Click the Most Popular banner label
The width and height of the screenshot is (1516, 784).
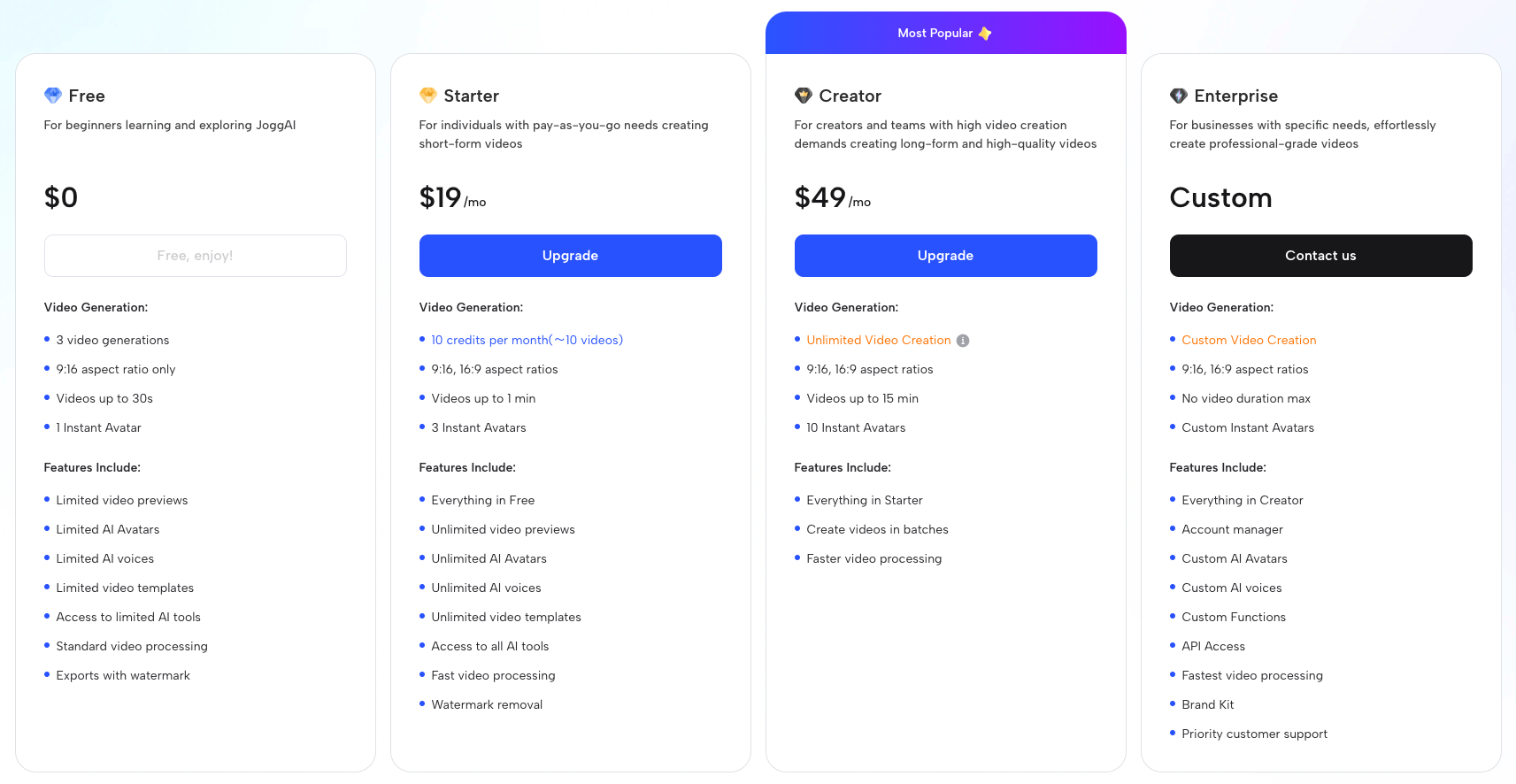tap(935, 34)
